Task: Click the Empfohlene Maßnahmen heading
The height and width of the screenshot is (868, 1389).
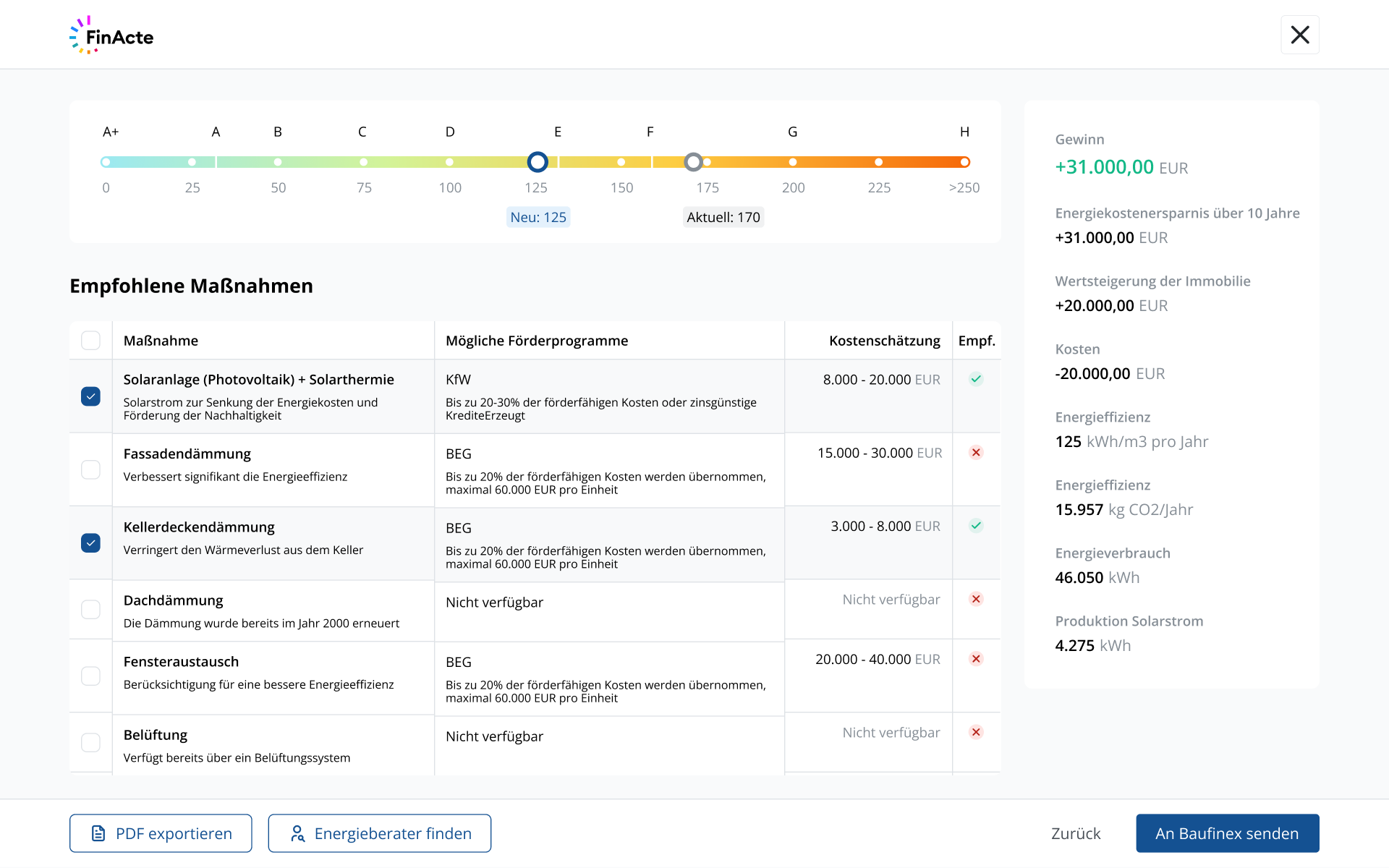Action: [191, 286]
